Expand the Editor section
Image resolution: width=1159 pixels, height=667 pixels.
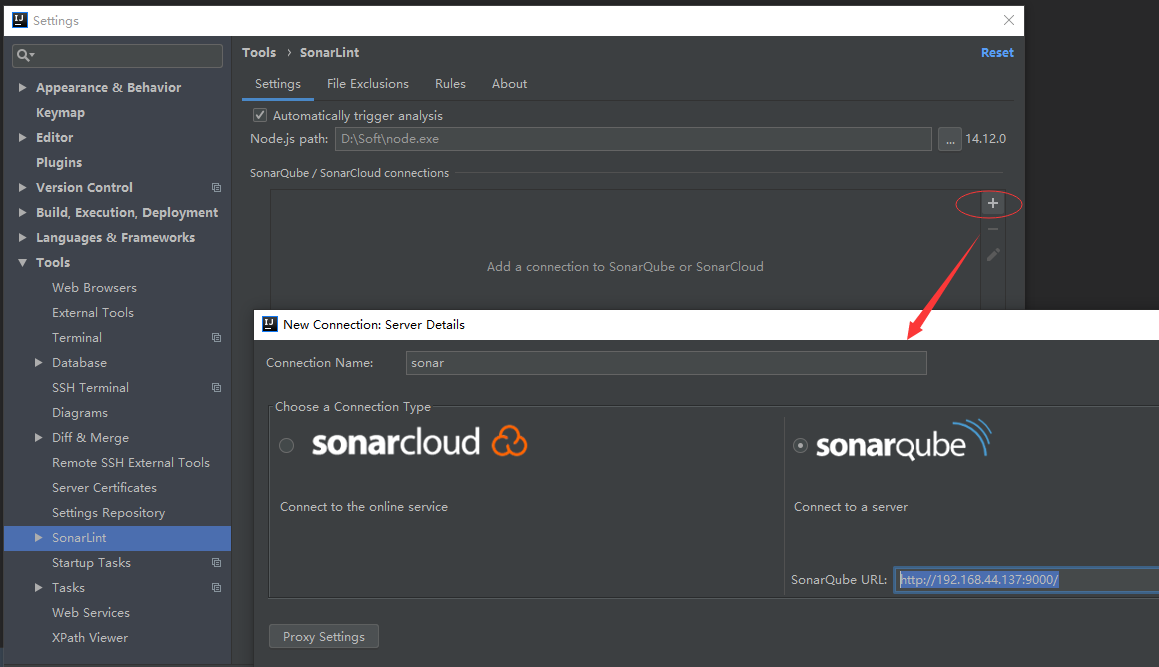(22, 138)
